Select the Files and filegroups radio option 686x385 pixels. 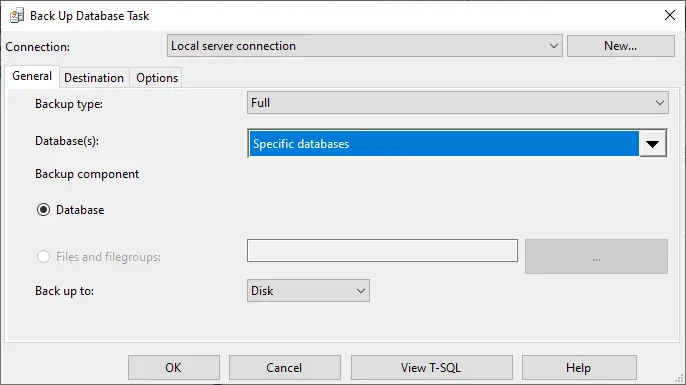pyautogui.click(x=43, y=257)
